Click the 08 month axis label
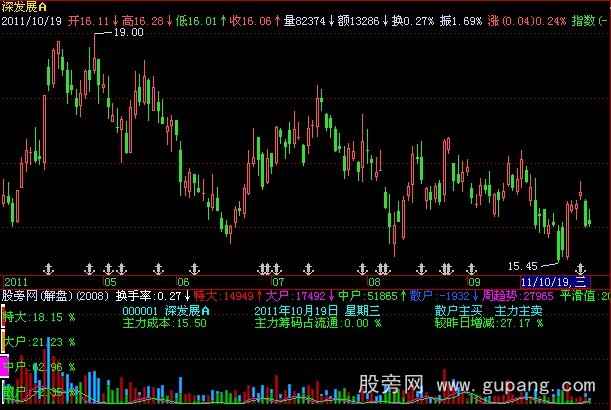The width and height of the screenshot is (611, 410). coord(374,282)
